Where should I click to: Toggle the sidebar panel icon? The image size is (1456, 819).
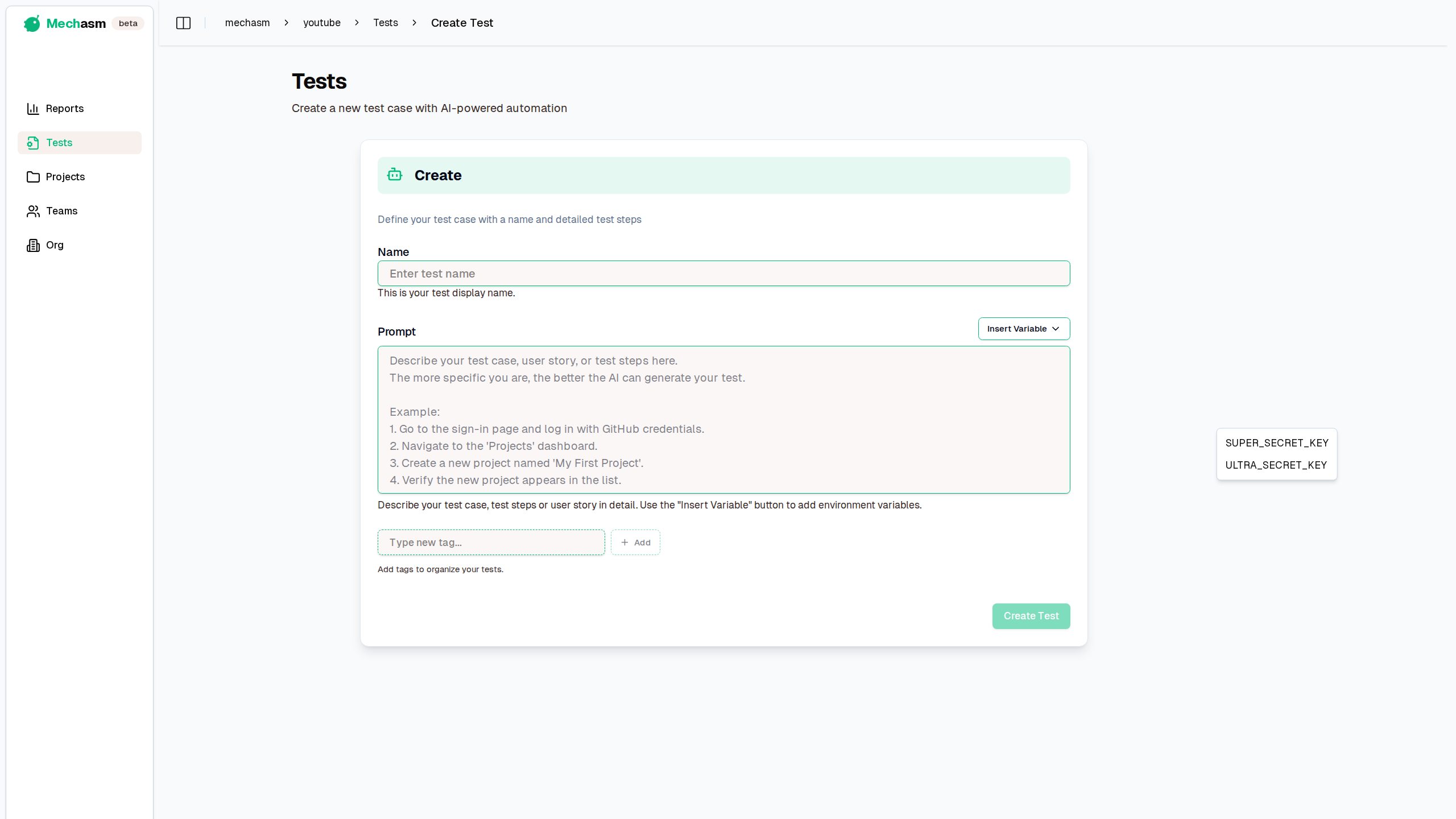click(183, 23)
